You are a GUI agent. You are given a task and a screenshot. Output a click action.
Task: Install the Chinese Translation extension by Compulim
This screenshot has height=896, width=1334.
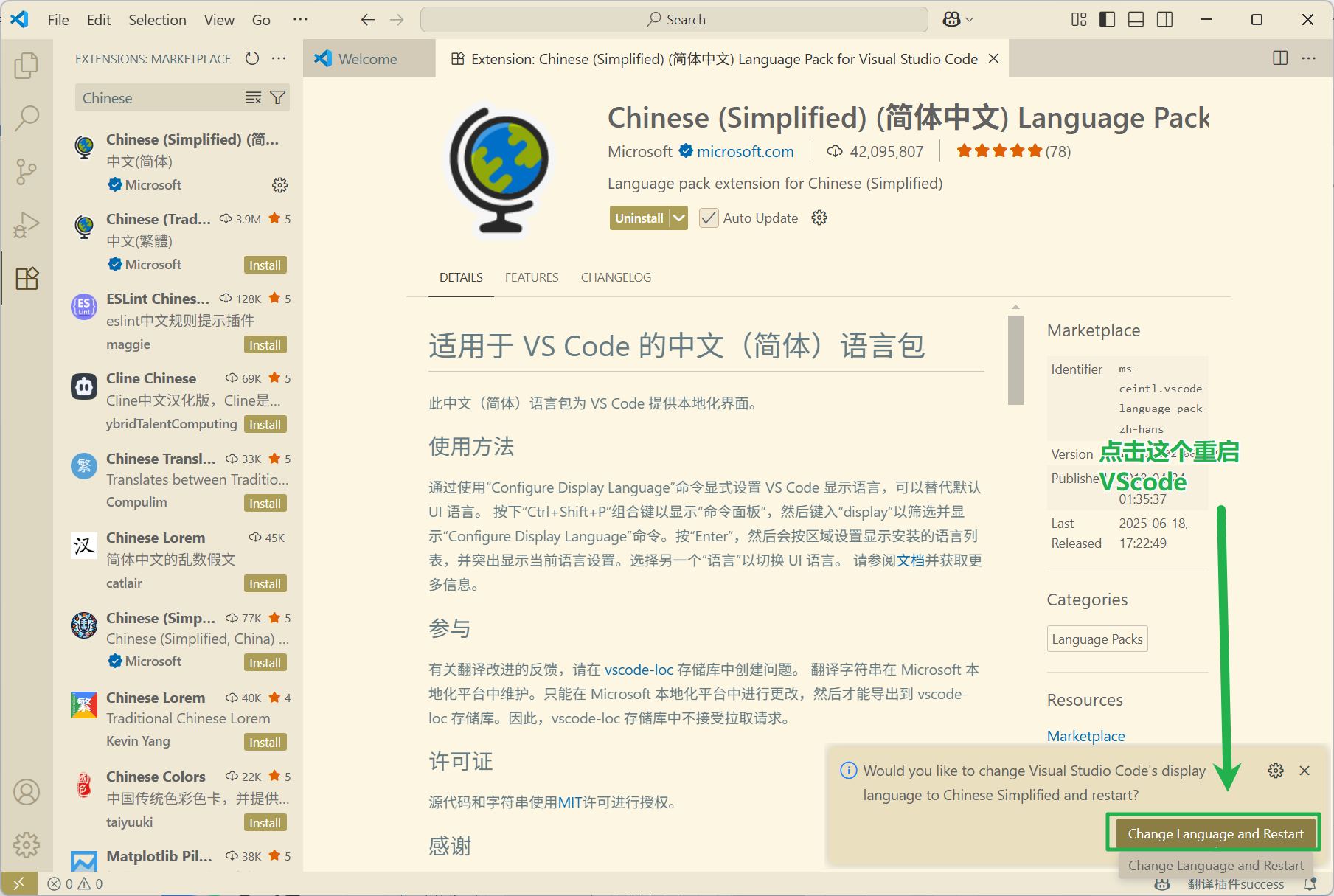(265, 504)
